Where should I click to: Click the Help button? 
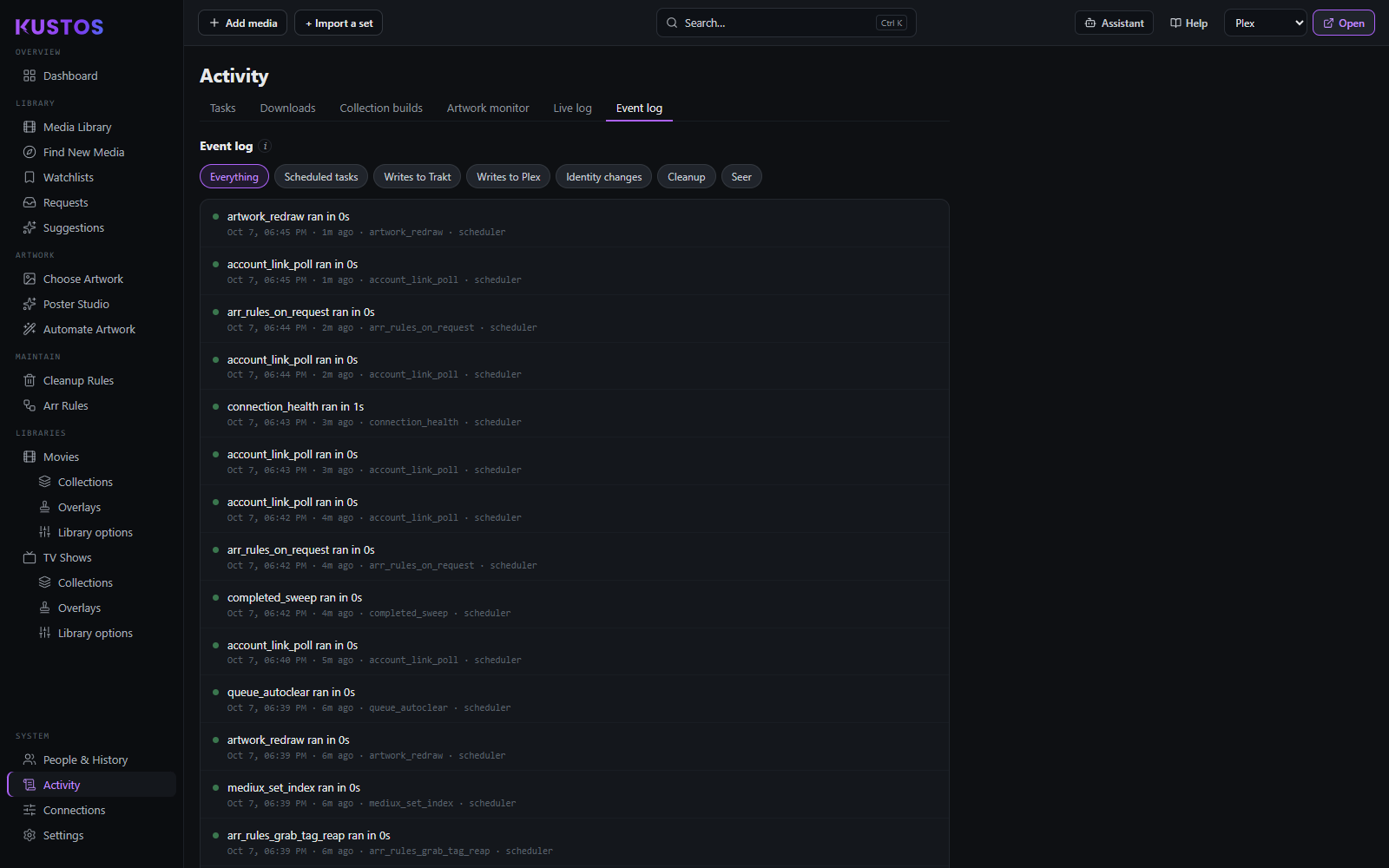coord(1188,23)
